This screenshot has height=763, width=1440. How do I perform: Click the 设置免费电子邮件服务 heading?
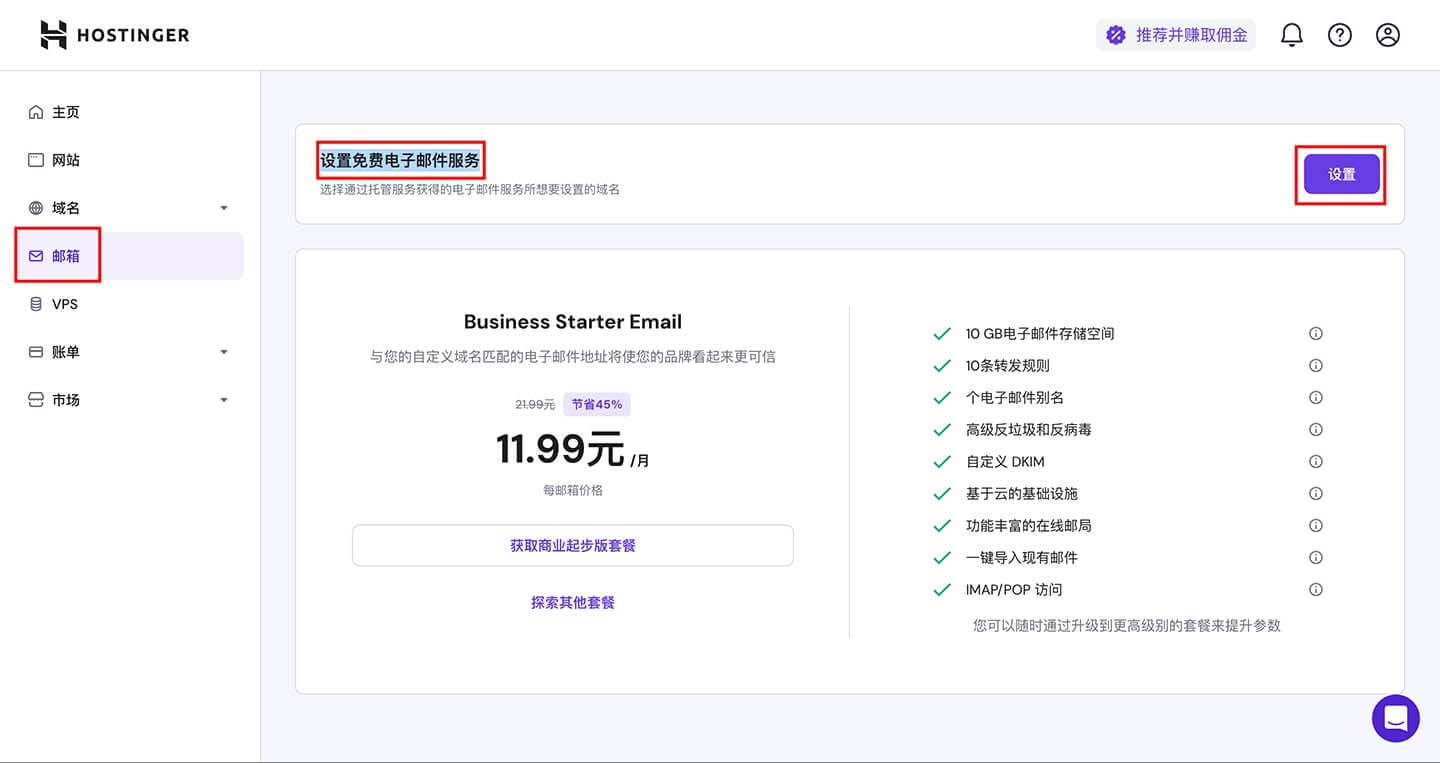400,160
